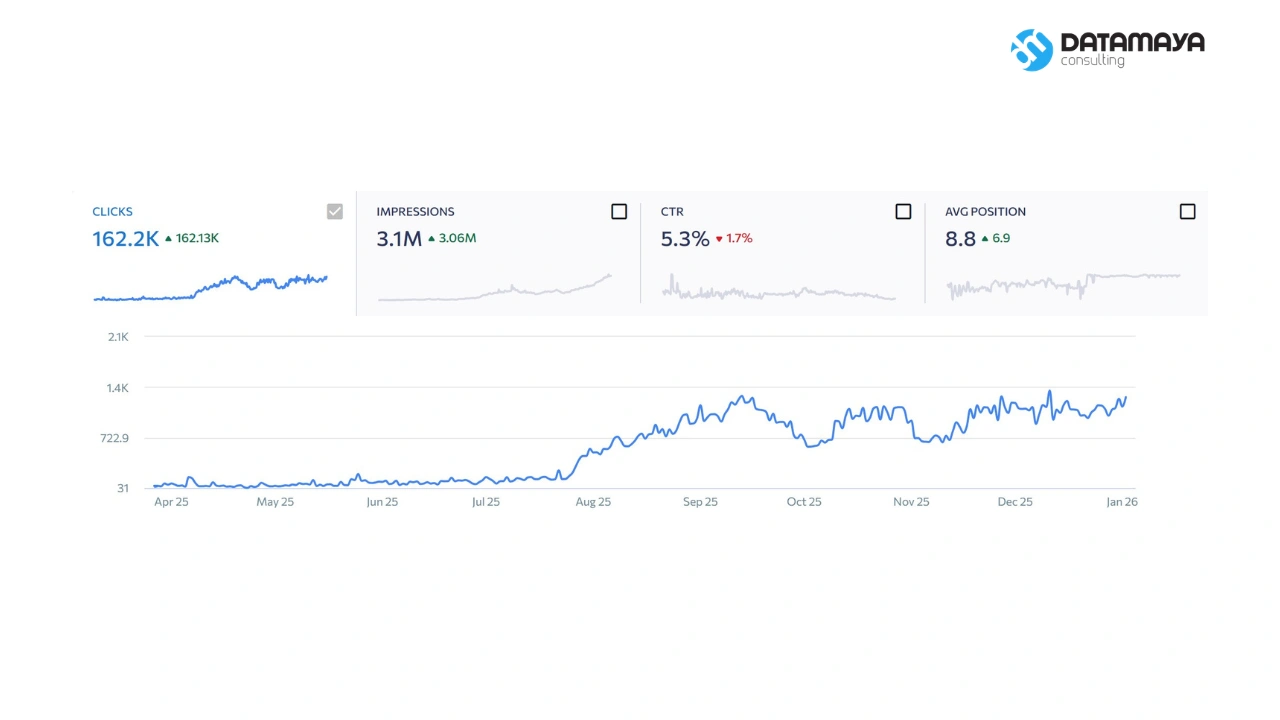Click the Impressions sparkline thumbnail
This screenshot has height=720, width=1280.
coord(495,287)
